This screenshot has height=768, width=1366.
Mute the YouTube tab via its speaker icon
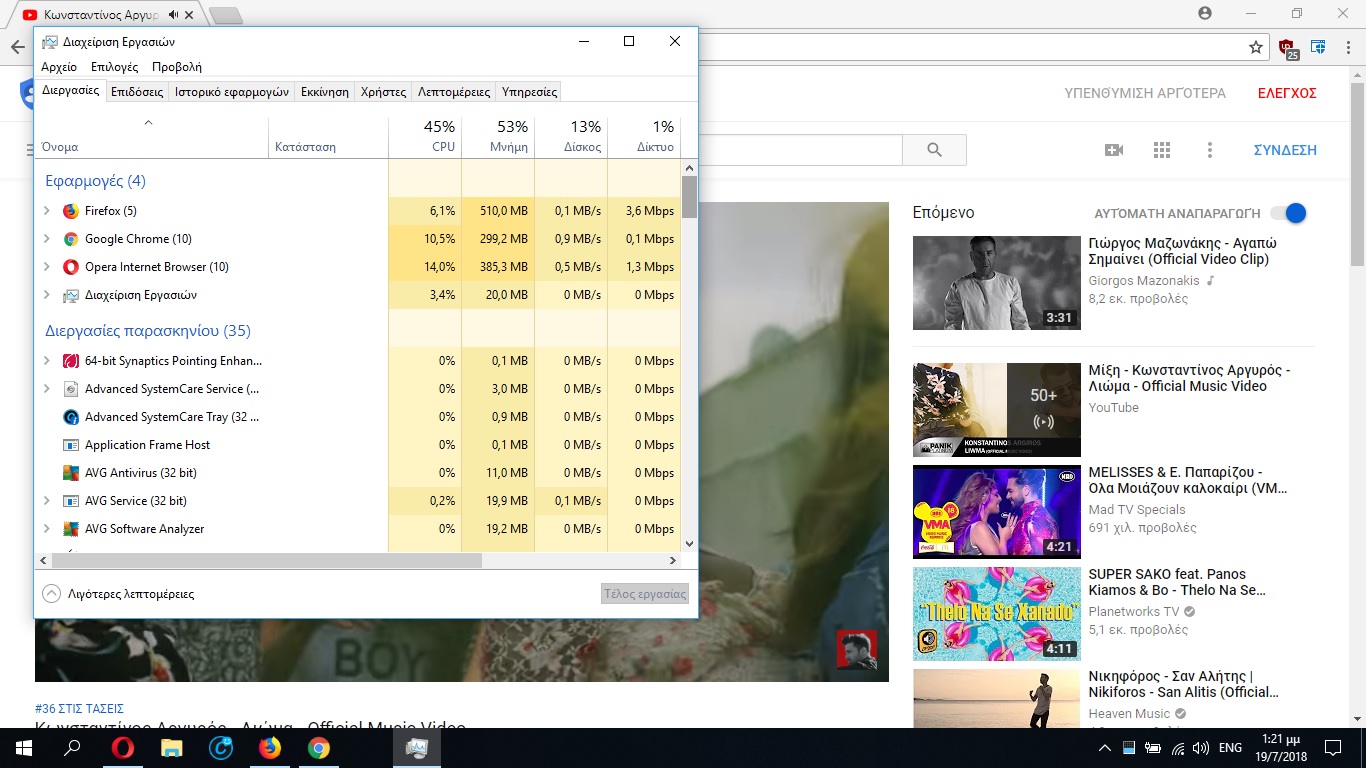tap(174, 15)
